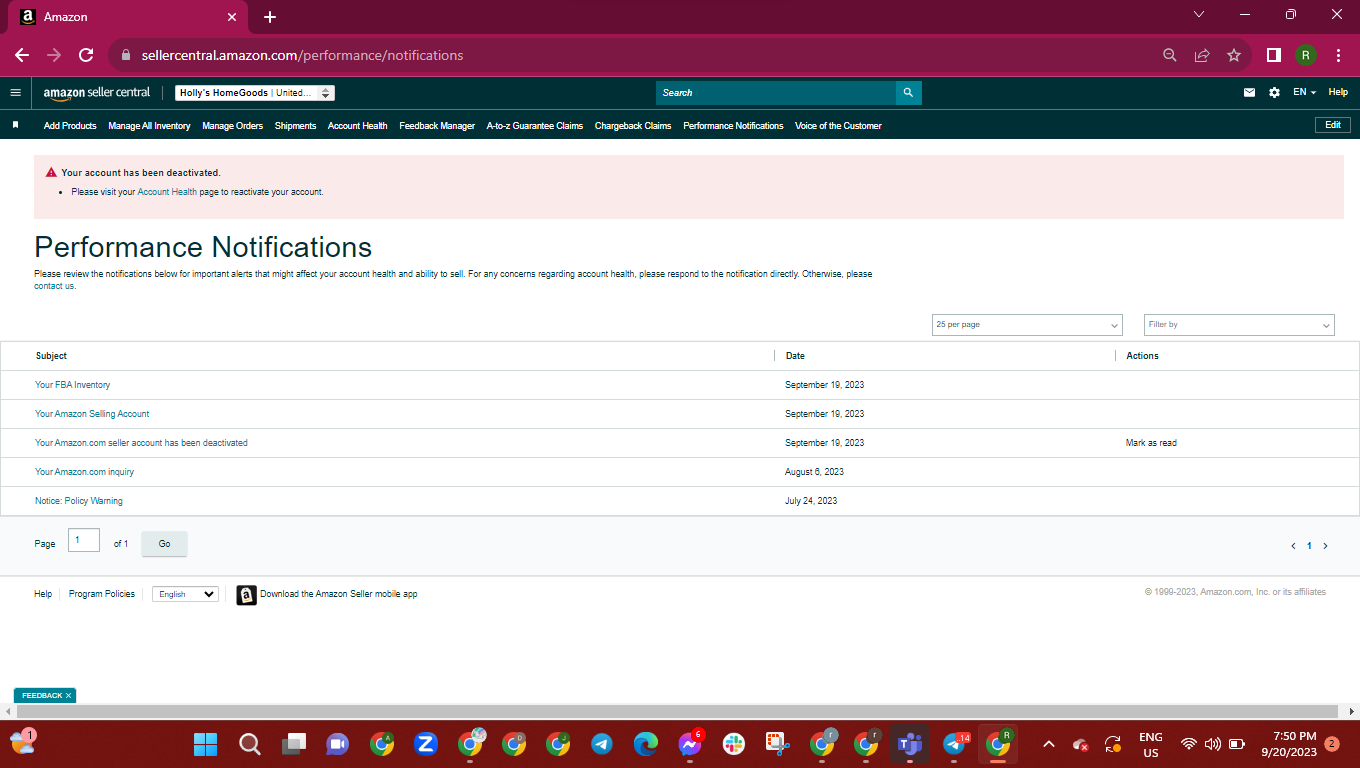The image size is (1360, 768).
Task: Click the Edit button on the navigation bar
Action: pos(1333,125)
